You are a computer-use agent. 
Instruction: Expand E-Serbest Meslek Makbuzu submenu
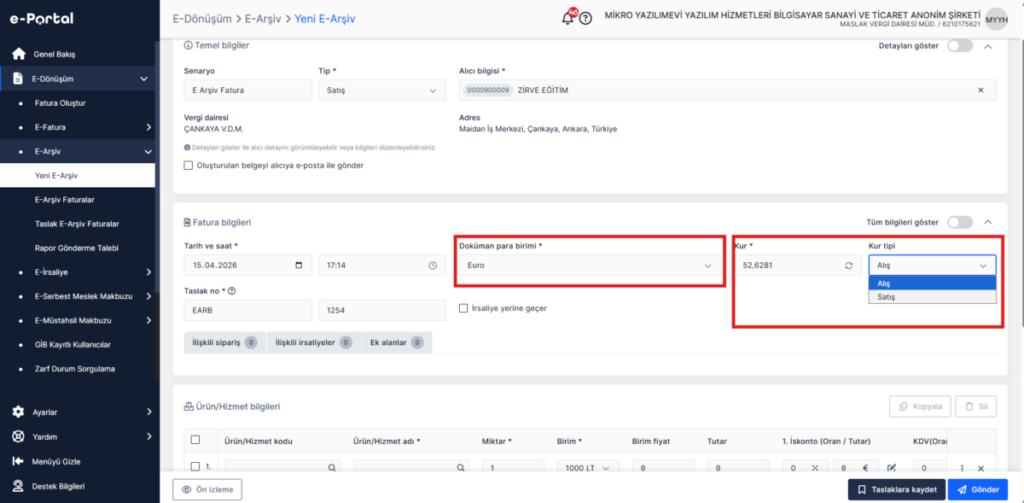pyautogui.click(x=149, y=296)
